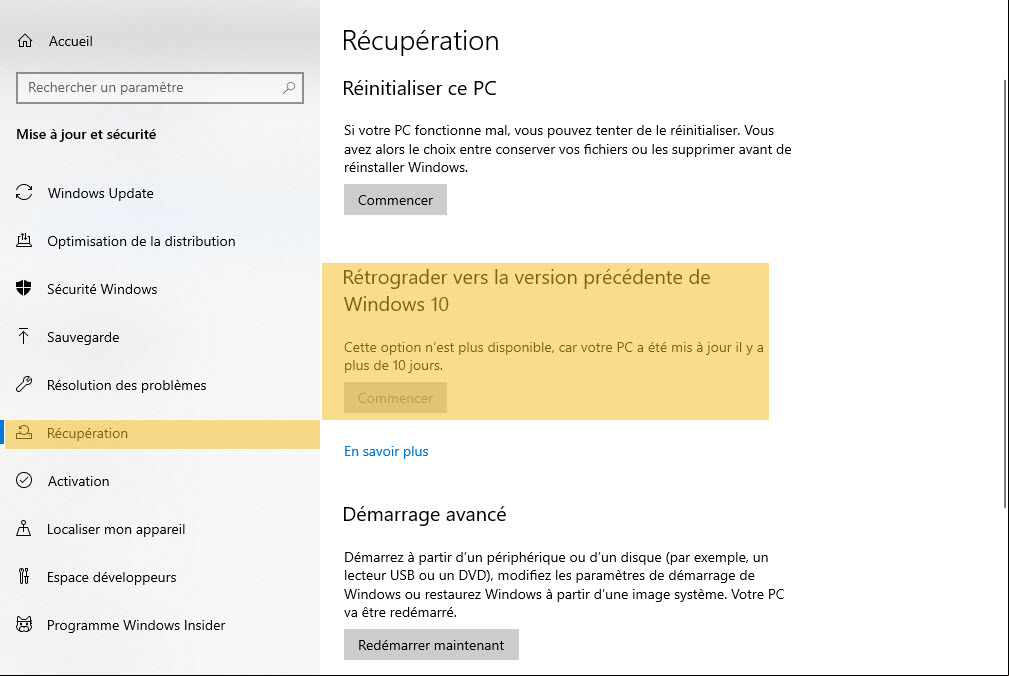Click the 'Si votre PC fonctionne mal' paragraph
The height and width of the screenshot is (676, 1009).
pos(568,149)
